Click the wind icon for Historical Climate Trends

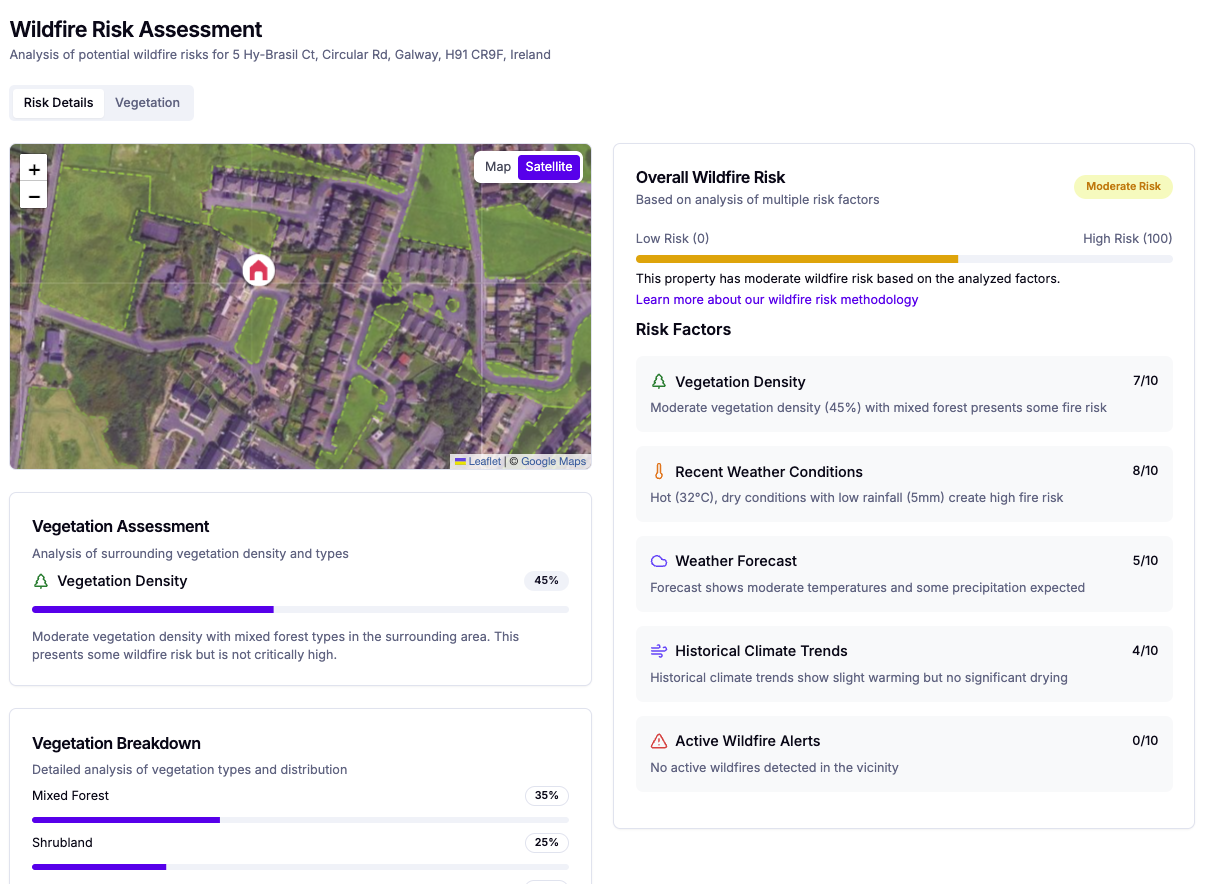(x=659, y=651)
